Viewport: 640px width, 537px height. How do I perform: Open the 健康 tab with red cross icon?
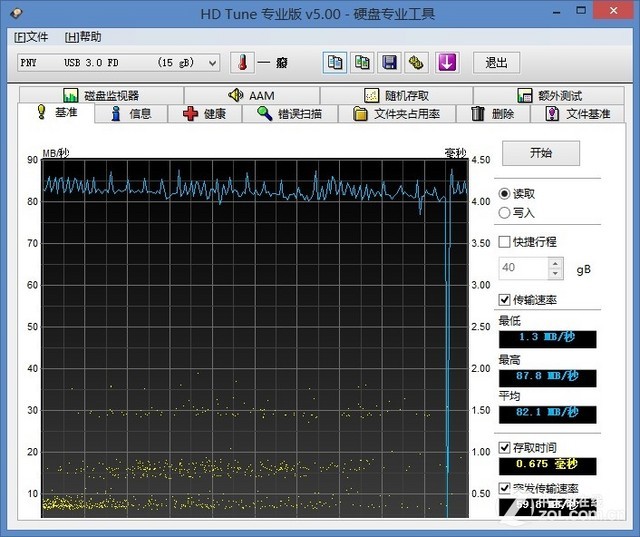(205, 114)
